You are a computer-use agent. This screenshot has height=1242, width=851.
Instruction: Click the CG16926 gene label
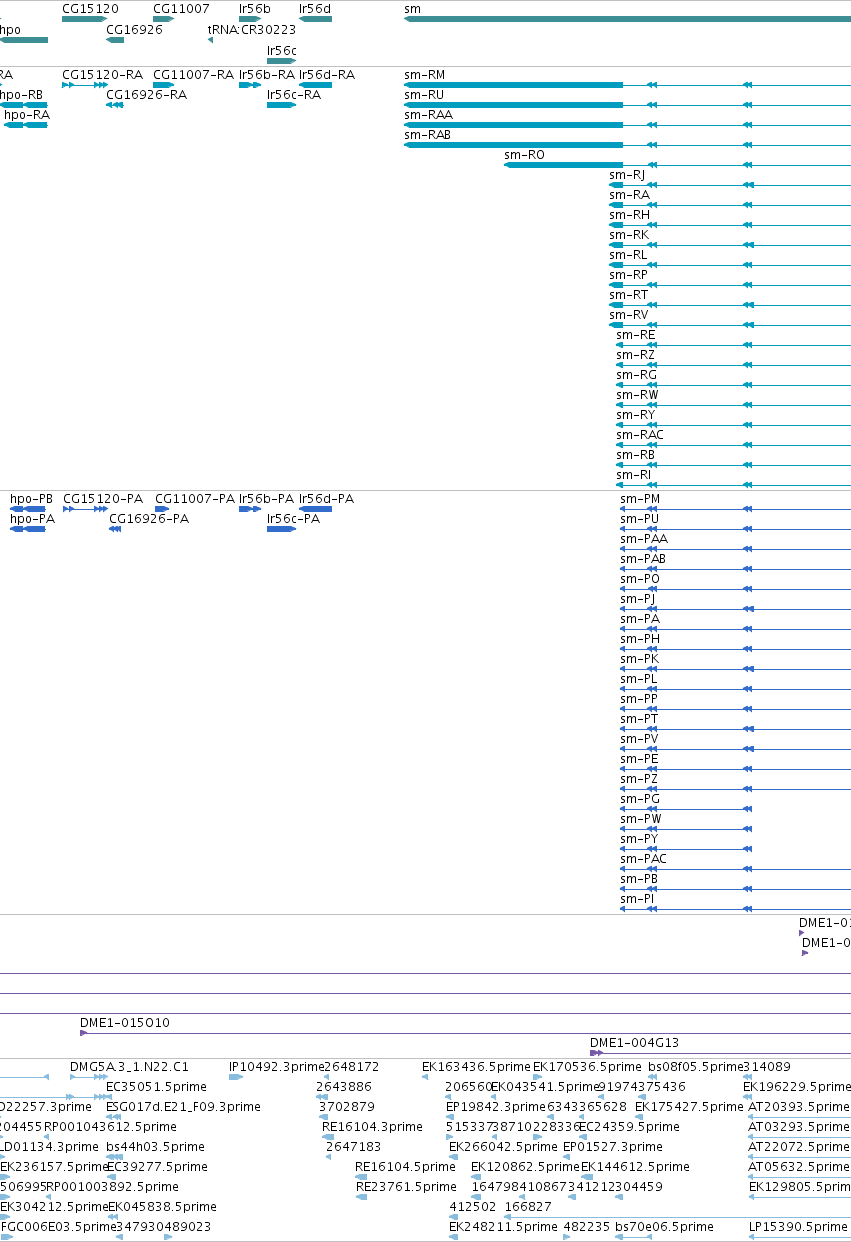click(x=134, y=29)
